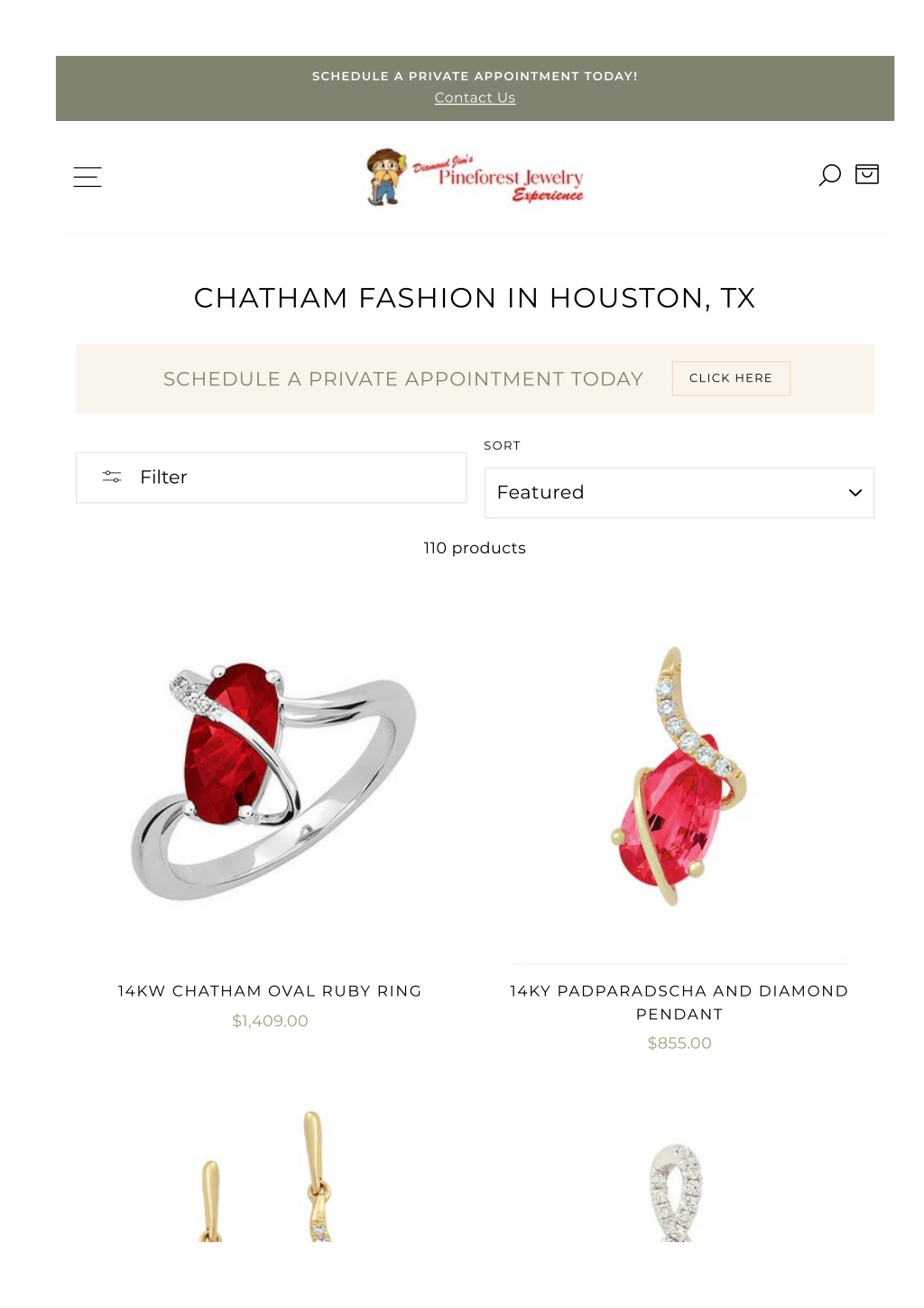
Task: Follow the Contact Us link
Action: [x=475, y=97]
